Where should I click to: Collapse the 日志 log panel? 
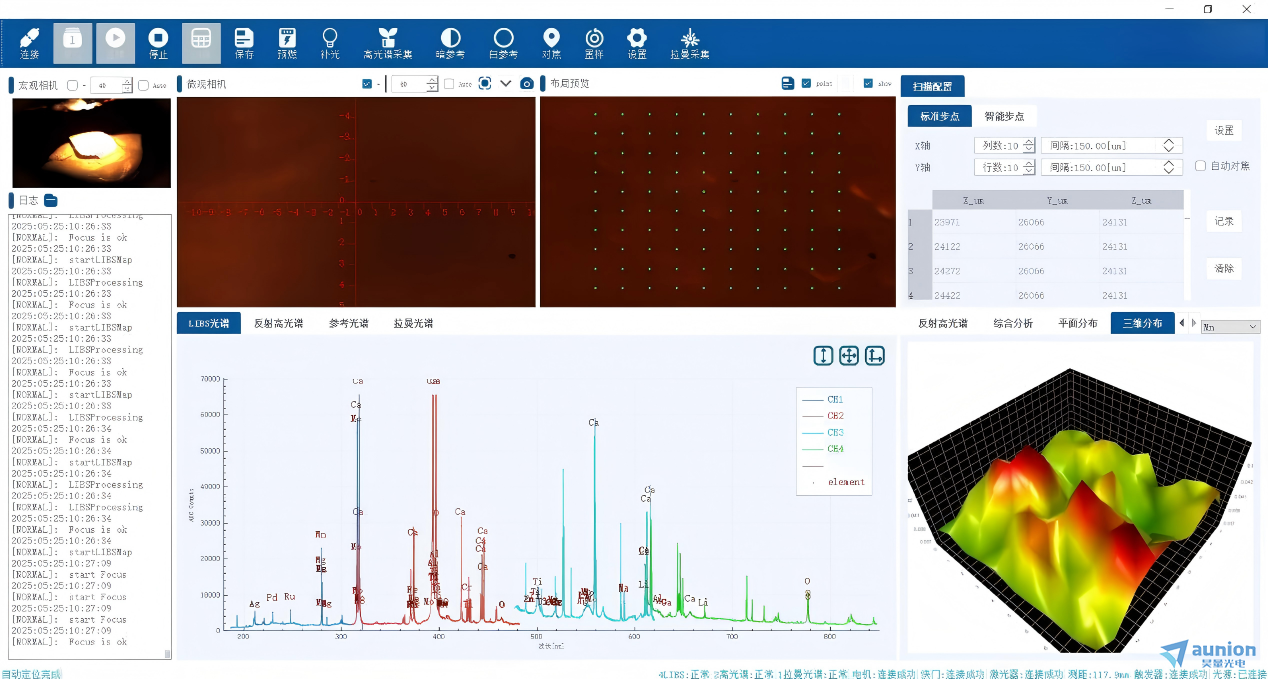pyautogui.click(x=51, y=201)
